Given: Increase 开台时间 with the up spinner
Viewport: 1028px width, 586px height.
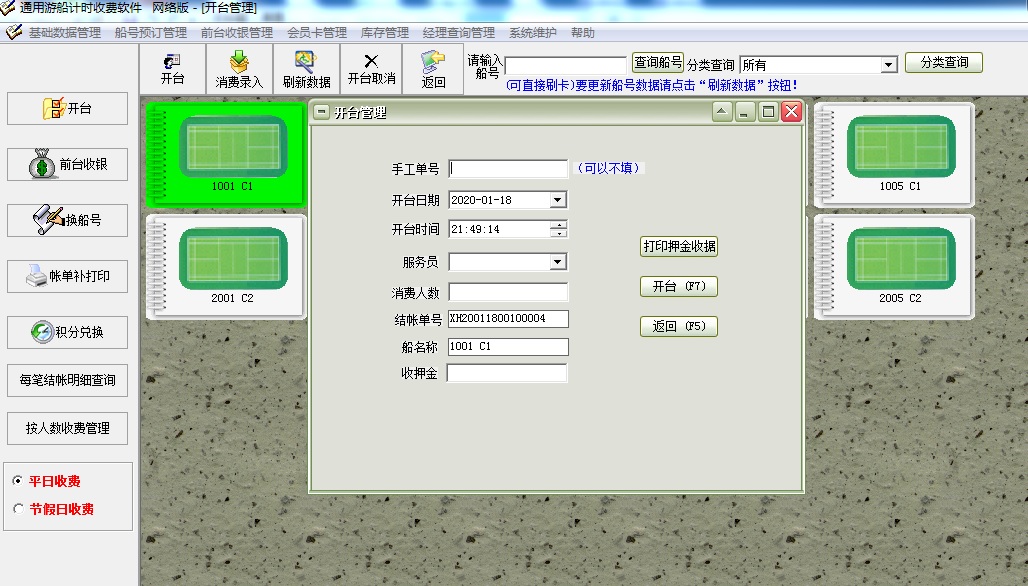Looking at the screenshot, I should point(559,225).
